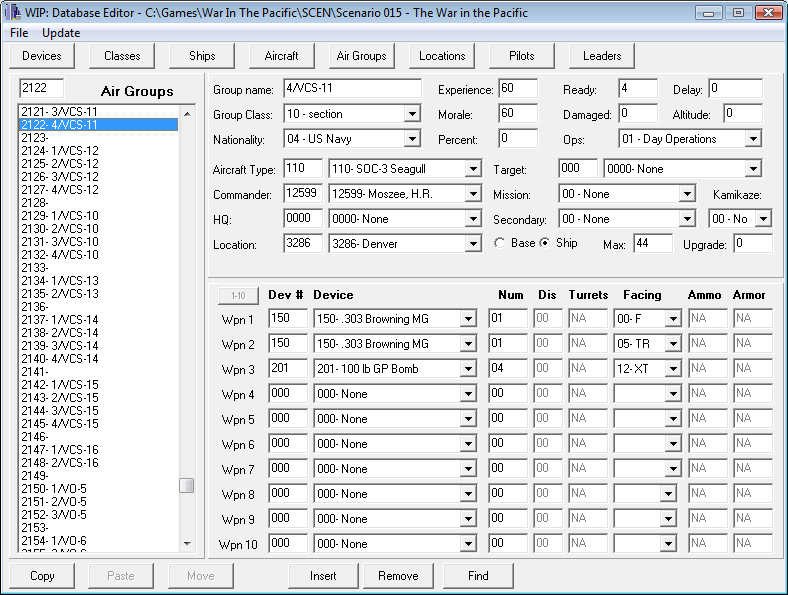
Task: Switch to the Ships section
Action: [201, 56]
